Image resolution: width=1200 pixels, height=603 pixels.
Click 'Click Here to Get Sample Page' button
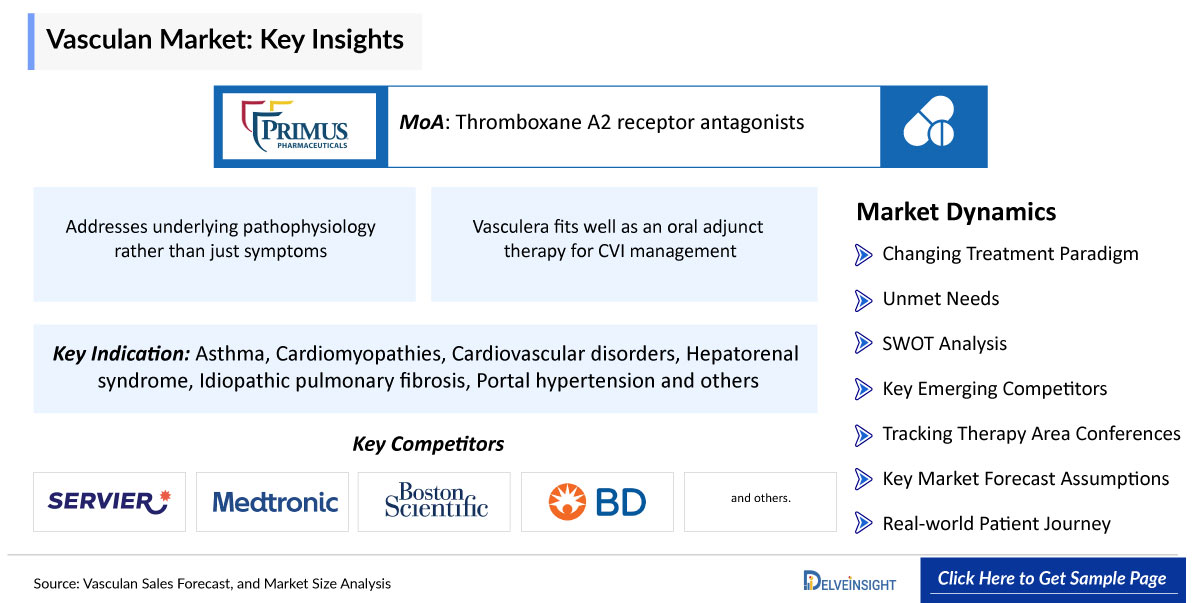(1051, 579)
